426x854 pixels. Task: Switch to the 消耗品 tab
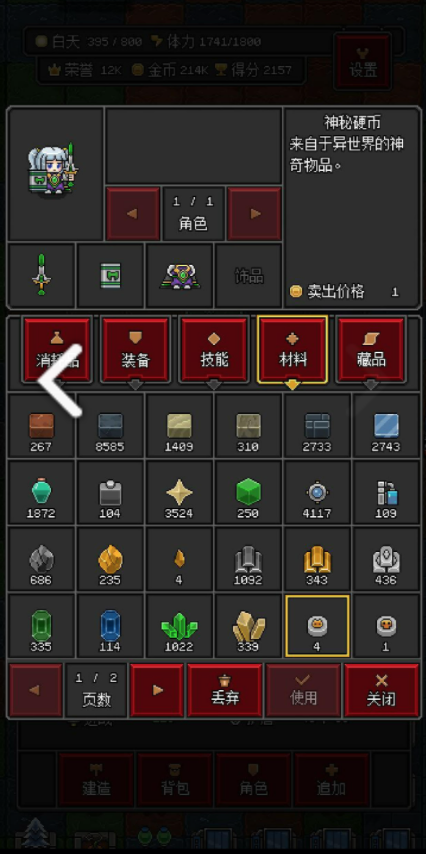pyautogui.click(x=57, y=350)
